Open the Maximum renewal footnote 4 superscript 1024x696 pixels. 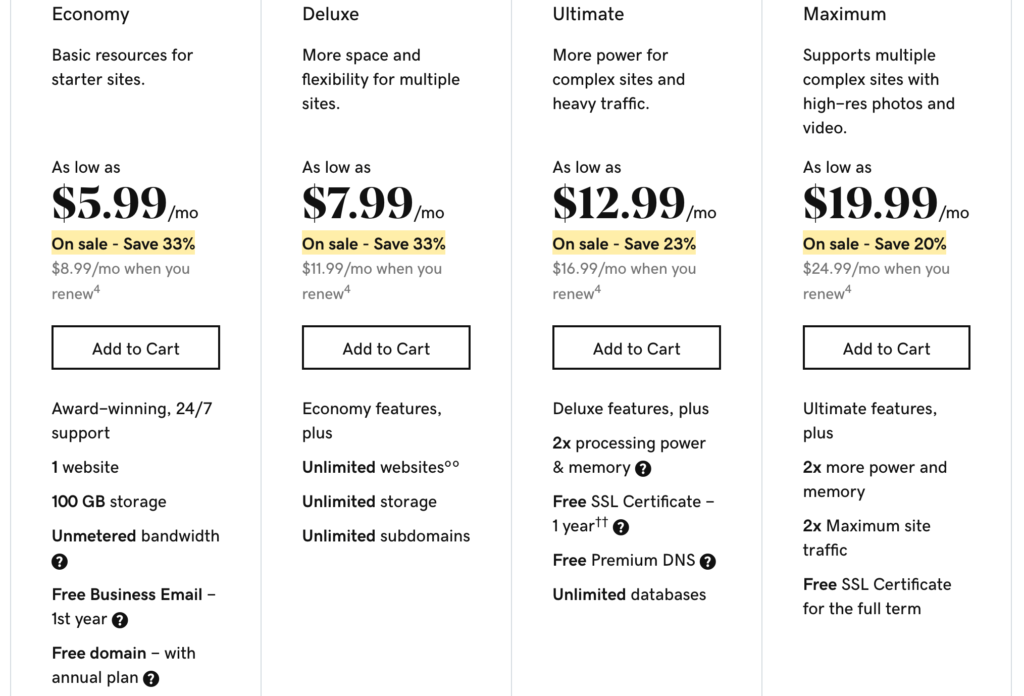(x=848, y=290)
